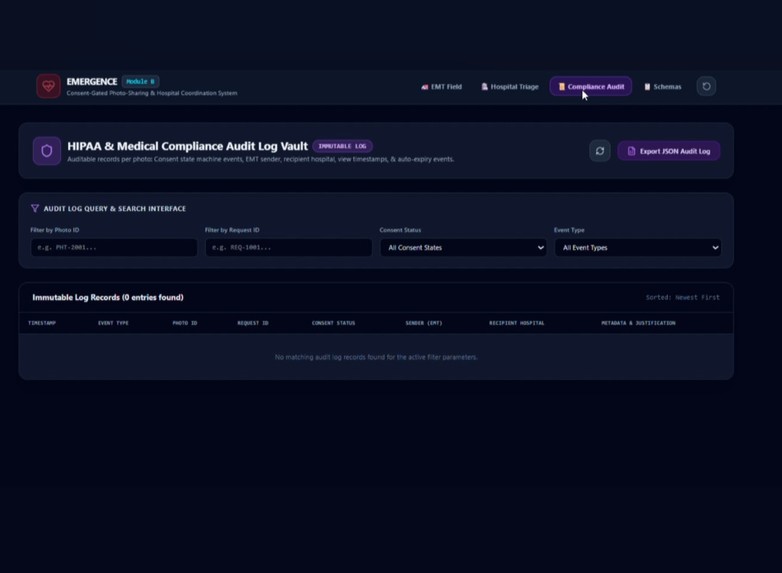The width and height of the screenshot is (782, 573).
Task: Click the Timestamp column header
Action: pos(42,323)
